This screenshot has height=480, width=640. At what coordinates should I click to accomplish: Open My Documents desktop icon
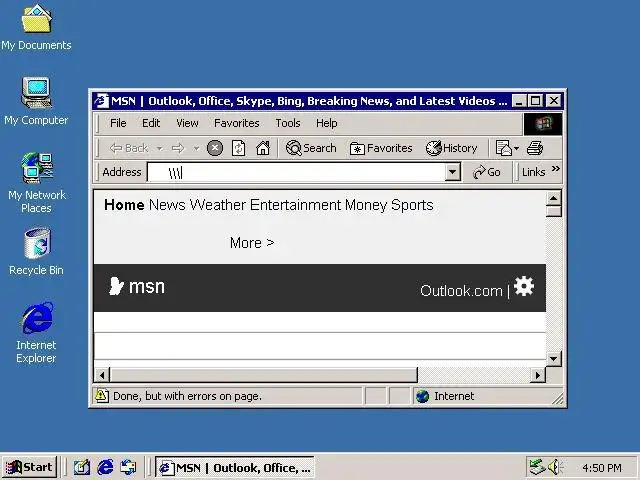36,27
